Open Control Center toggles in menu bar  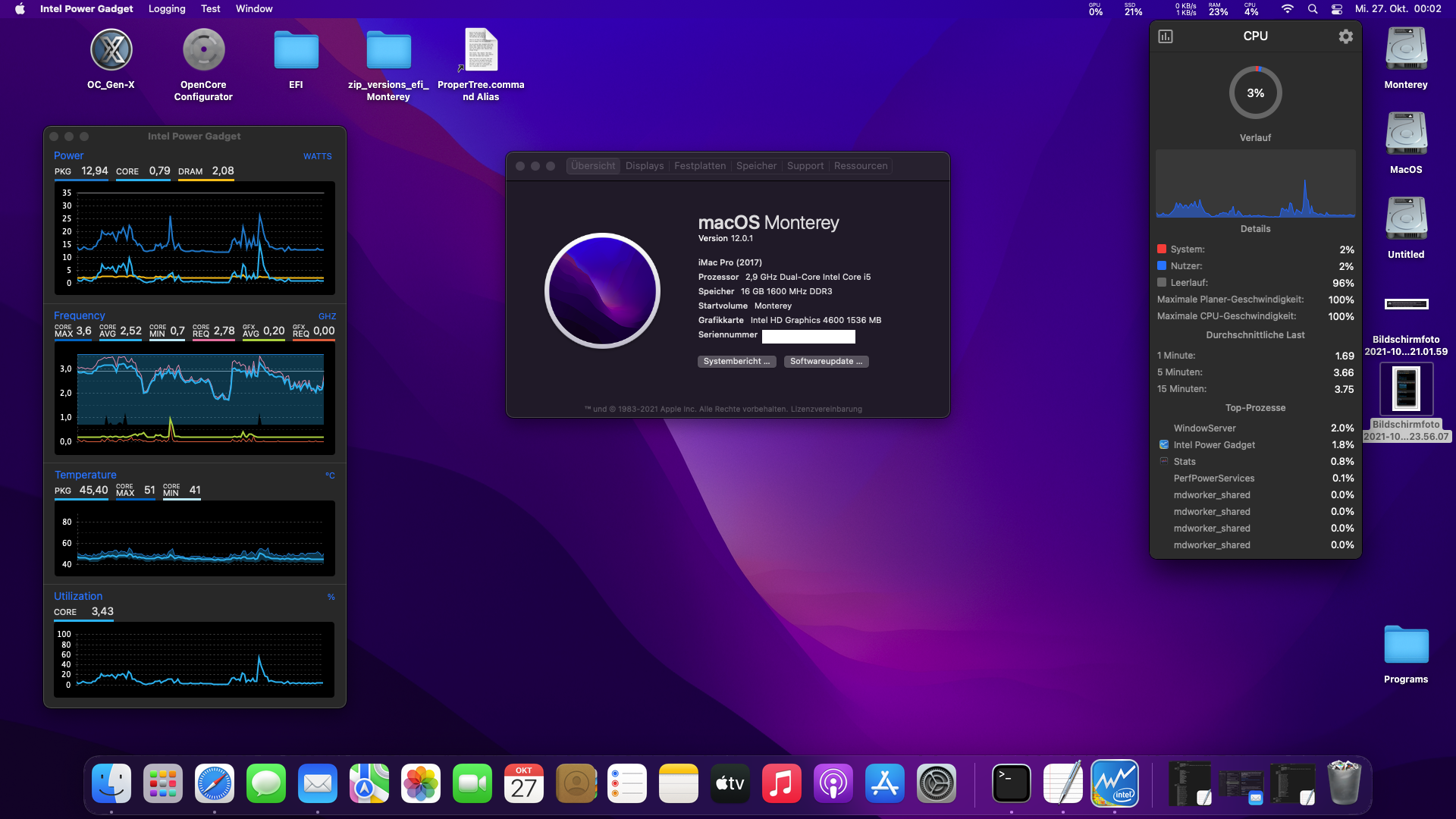1337,9
